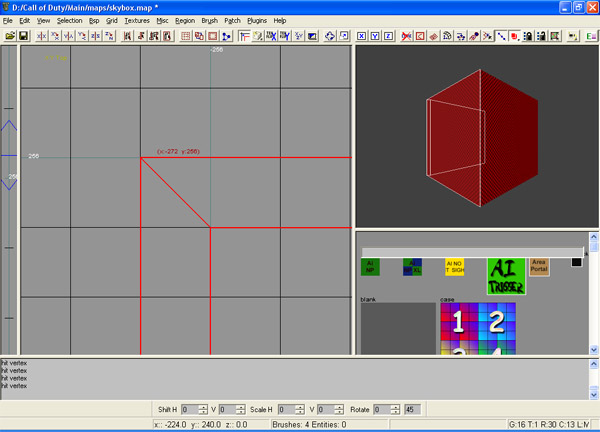Click the Open map folder icon

click(10, 36)
